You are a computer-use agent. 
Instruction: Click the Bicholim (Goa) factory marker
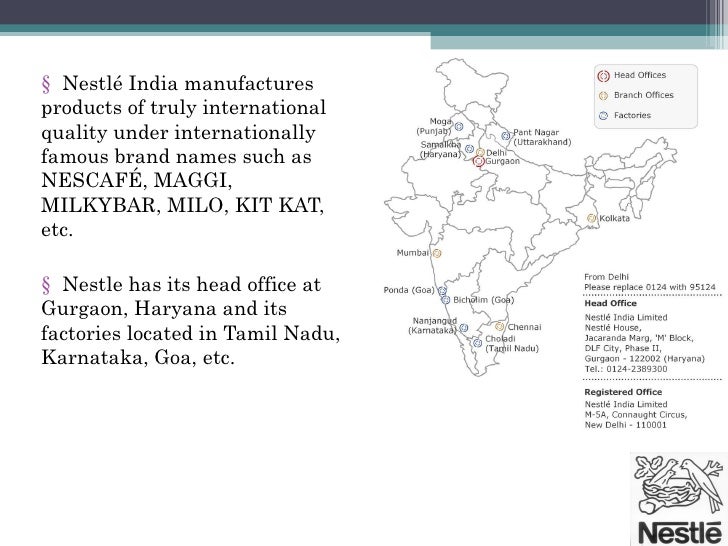pos(446,300)
